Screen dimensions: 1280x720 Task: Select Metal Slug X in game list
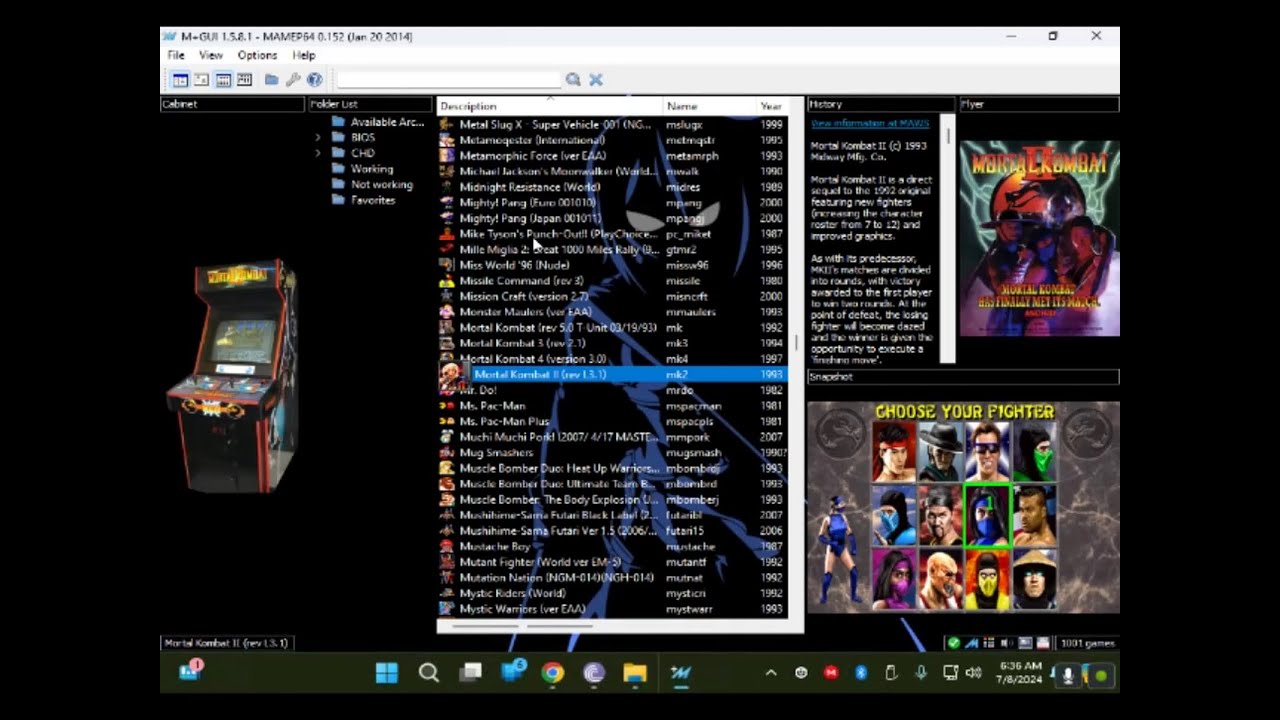pyautogui.click(x=612, y=125)
